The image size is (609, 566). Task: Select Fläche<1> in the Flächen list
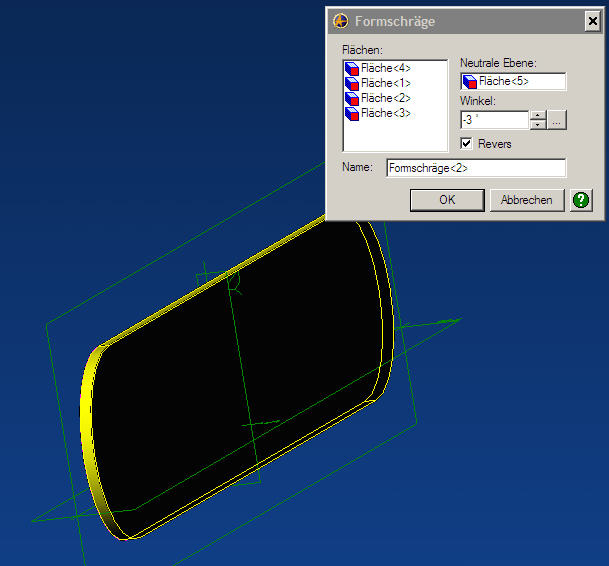pos(385,83)
